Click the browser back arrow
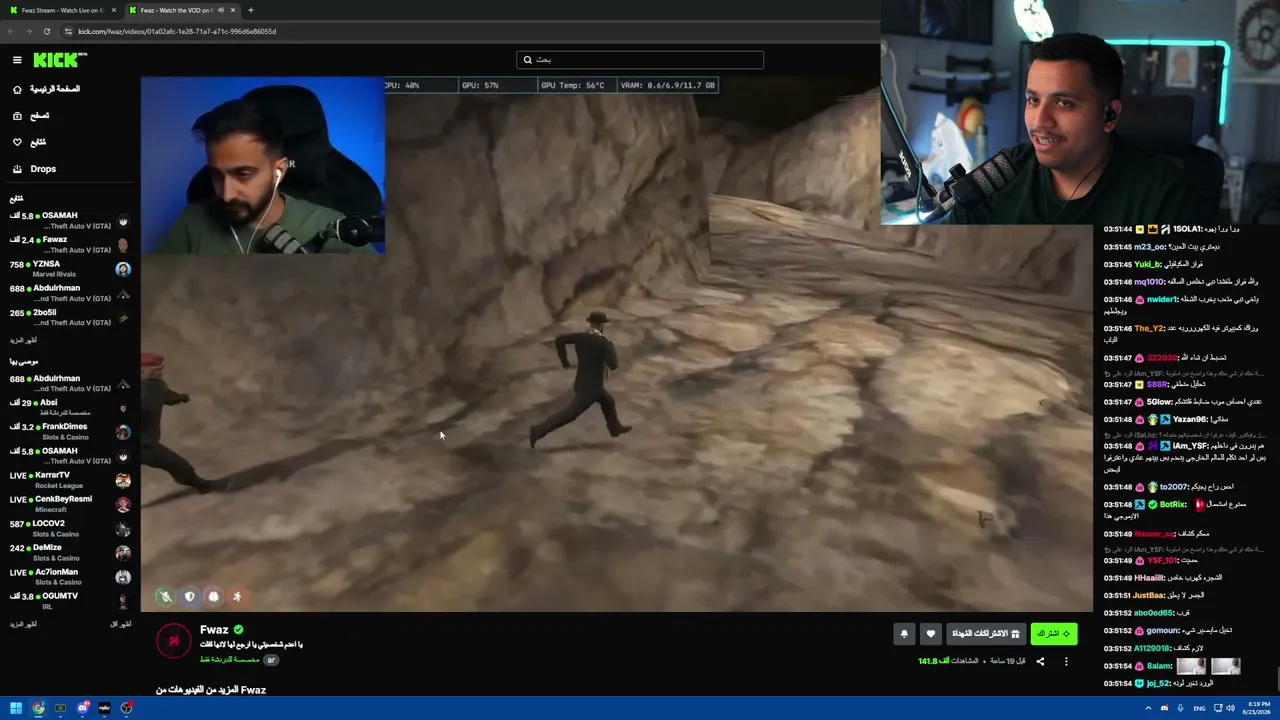This screenshot has height=720, width=1280. tap(11, 31)
